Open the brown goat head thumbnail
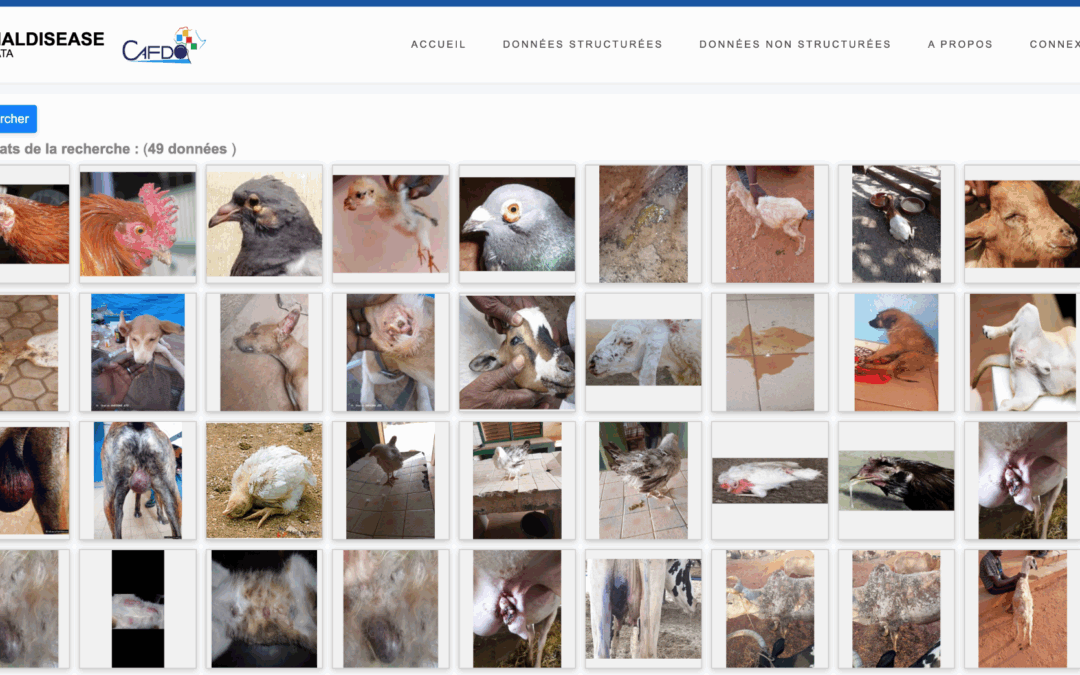 coord(1022,224)
